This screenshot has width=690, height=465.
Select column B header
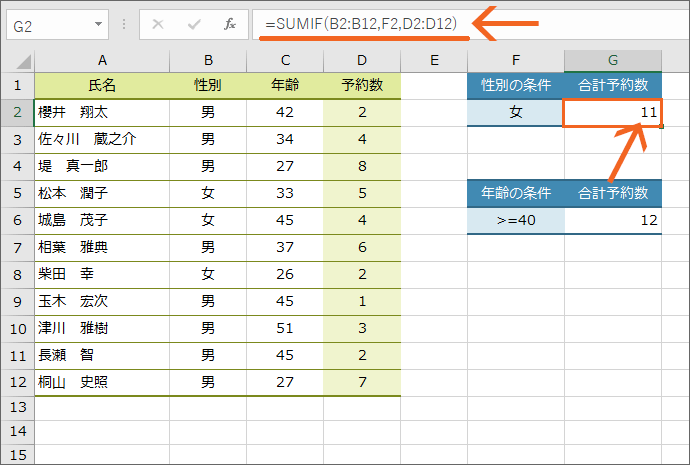point(208,60)
